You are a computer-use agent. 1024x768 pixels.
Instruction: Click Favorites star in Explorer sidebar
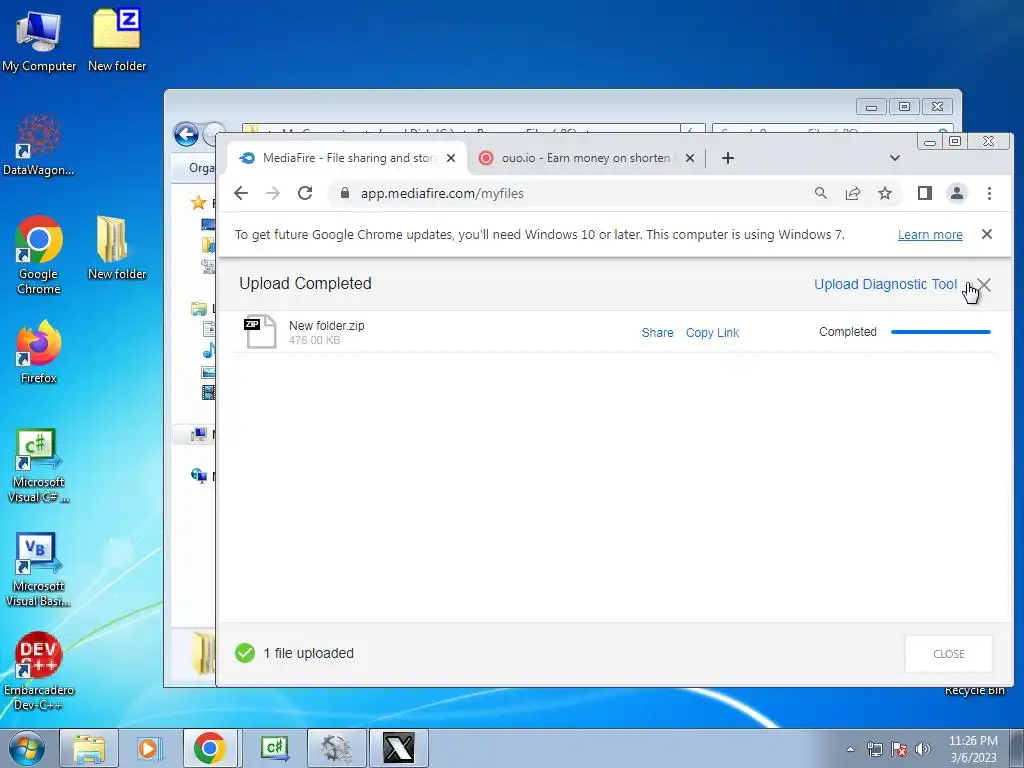pos(199,202)
